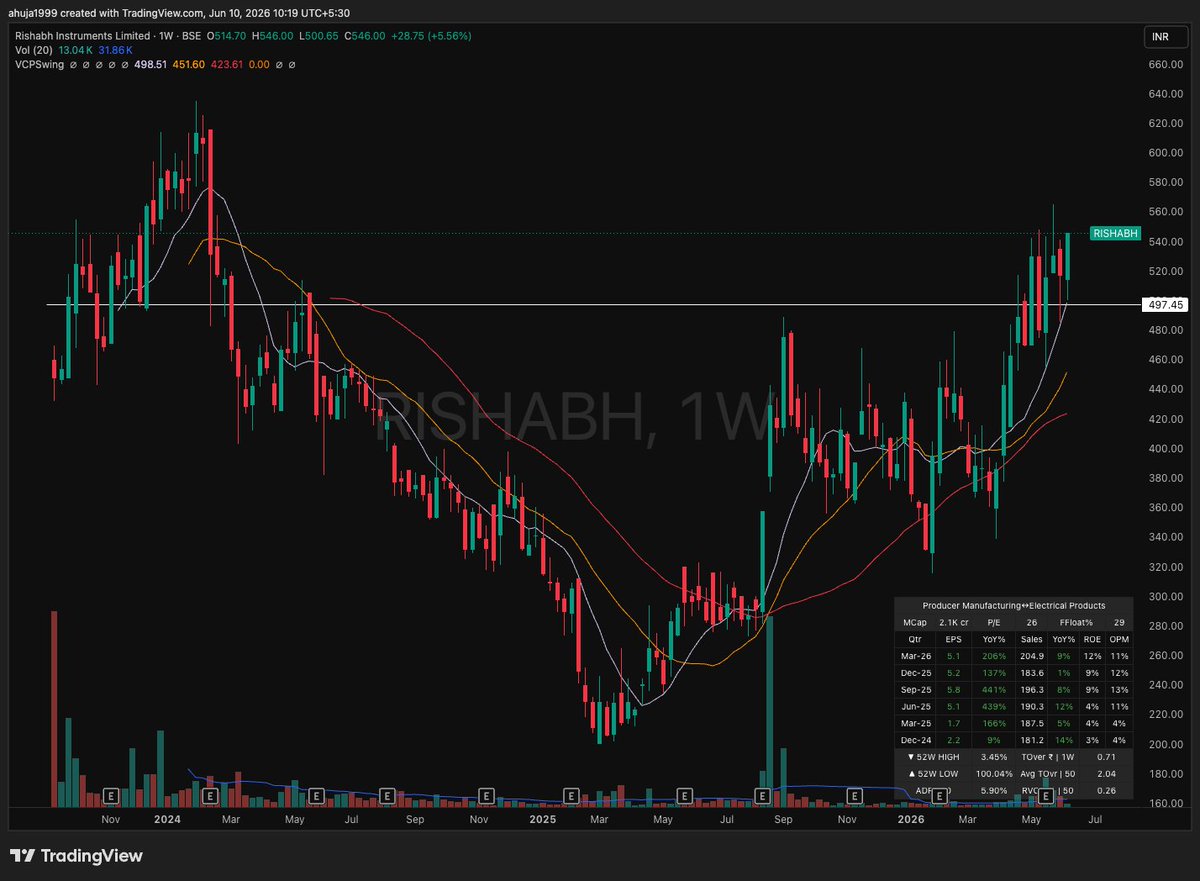Screen dimensions: 1200x881
Task: Click the Dec-25 quarter row label
Action: [914, 672]
